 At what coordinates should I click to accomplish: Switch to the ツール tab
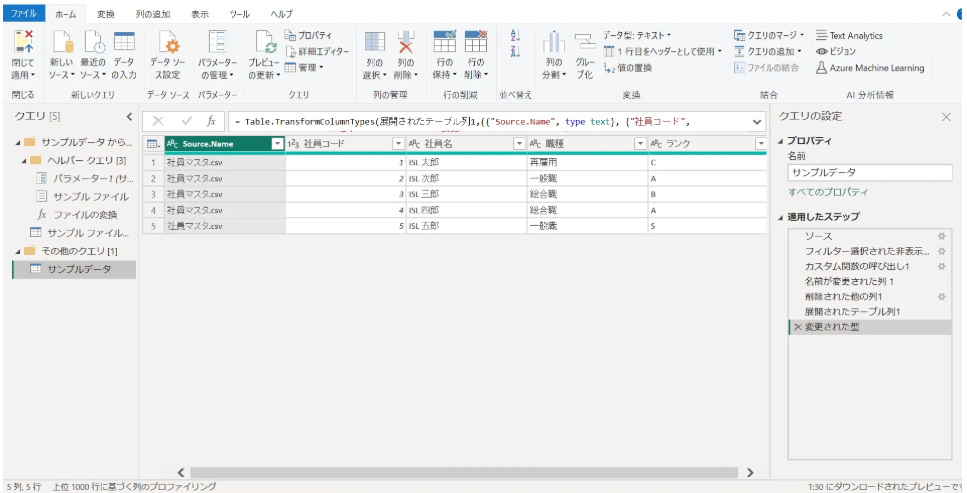pyautogui.click(x=239, y=14)
